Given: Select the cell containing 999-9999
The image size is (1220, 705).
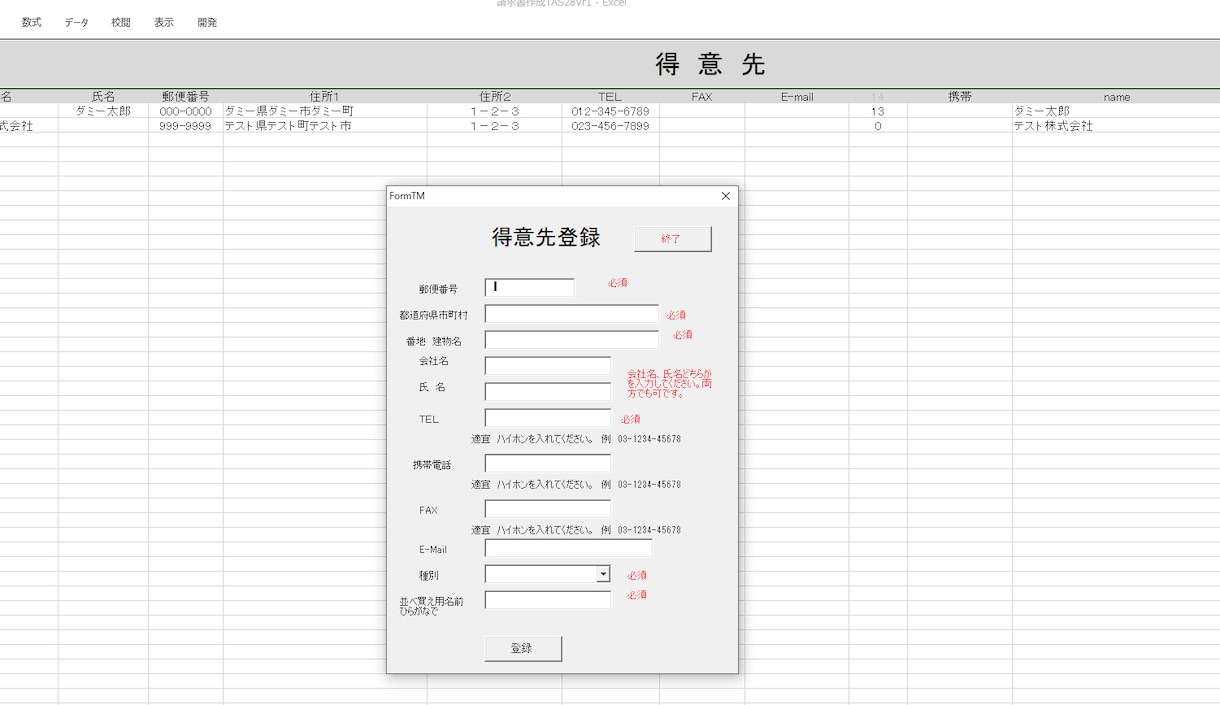Looking at the screenshot, I should (186, 126).
